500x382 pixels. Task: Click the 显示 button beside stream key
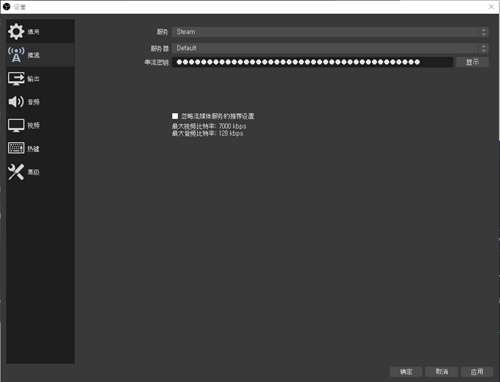click(472, 62)
